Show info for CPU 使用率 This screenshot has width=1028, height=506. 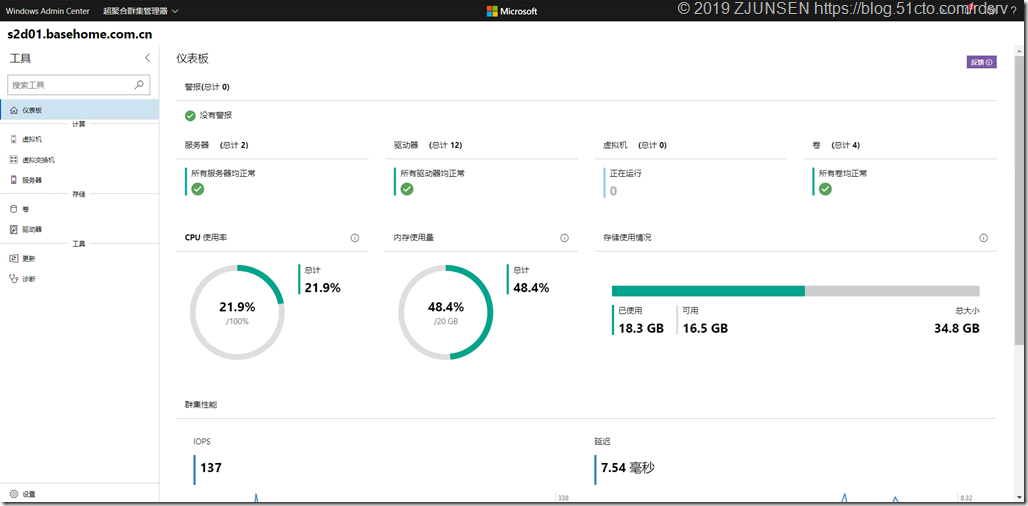click(355, 238)
